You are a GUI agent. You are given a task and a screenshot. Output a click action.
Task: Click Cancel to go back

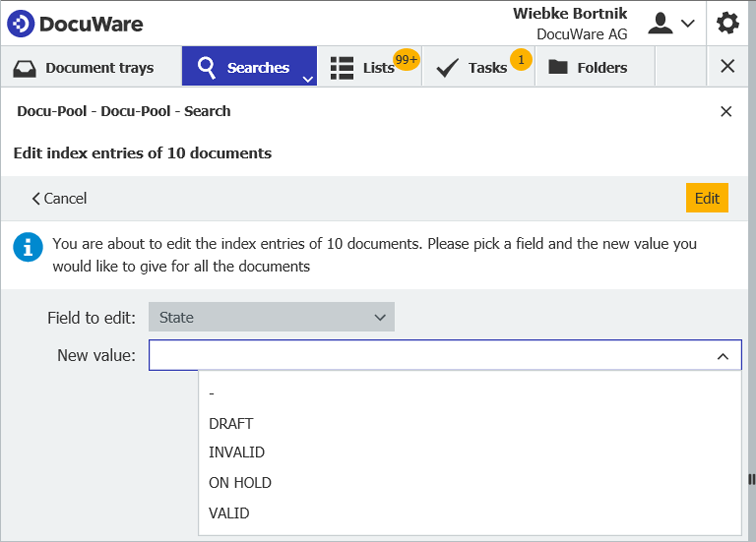59,198
